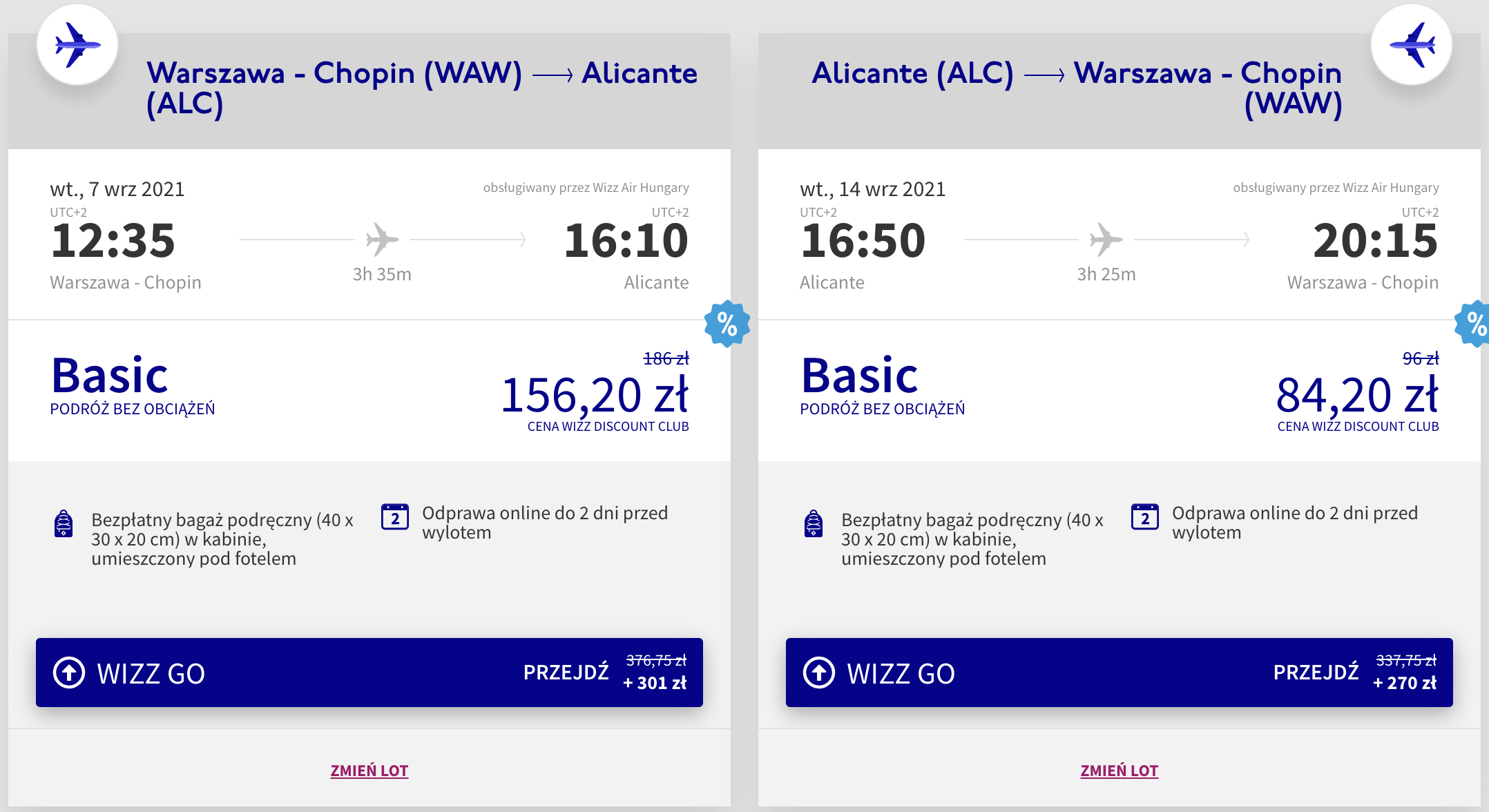Upgrade the outbound flight to WIZZ GO for +301 zł
The width and height of the screenshot is (1489, 812).
(x=369, y=673)
